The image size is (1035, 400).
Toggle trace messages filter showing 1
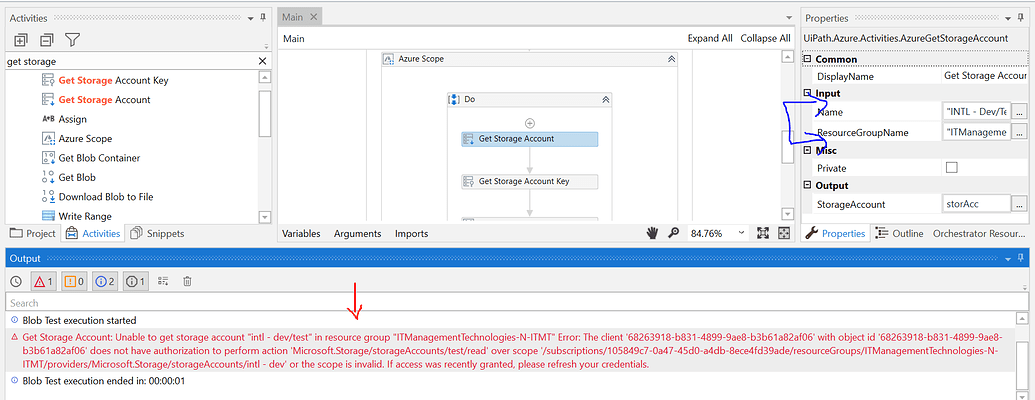(x=135, y=282)
